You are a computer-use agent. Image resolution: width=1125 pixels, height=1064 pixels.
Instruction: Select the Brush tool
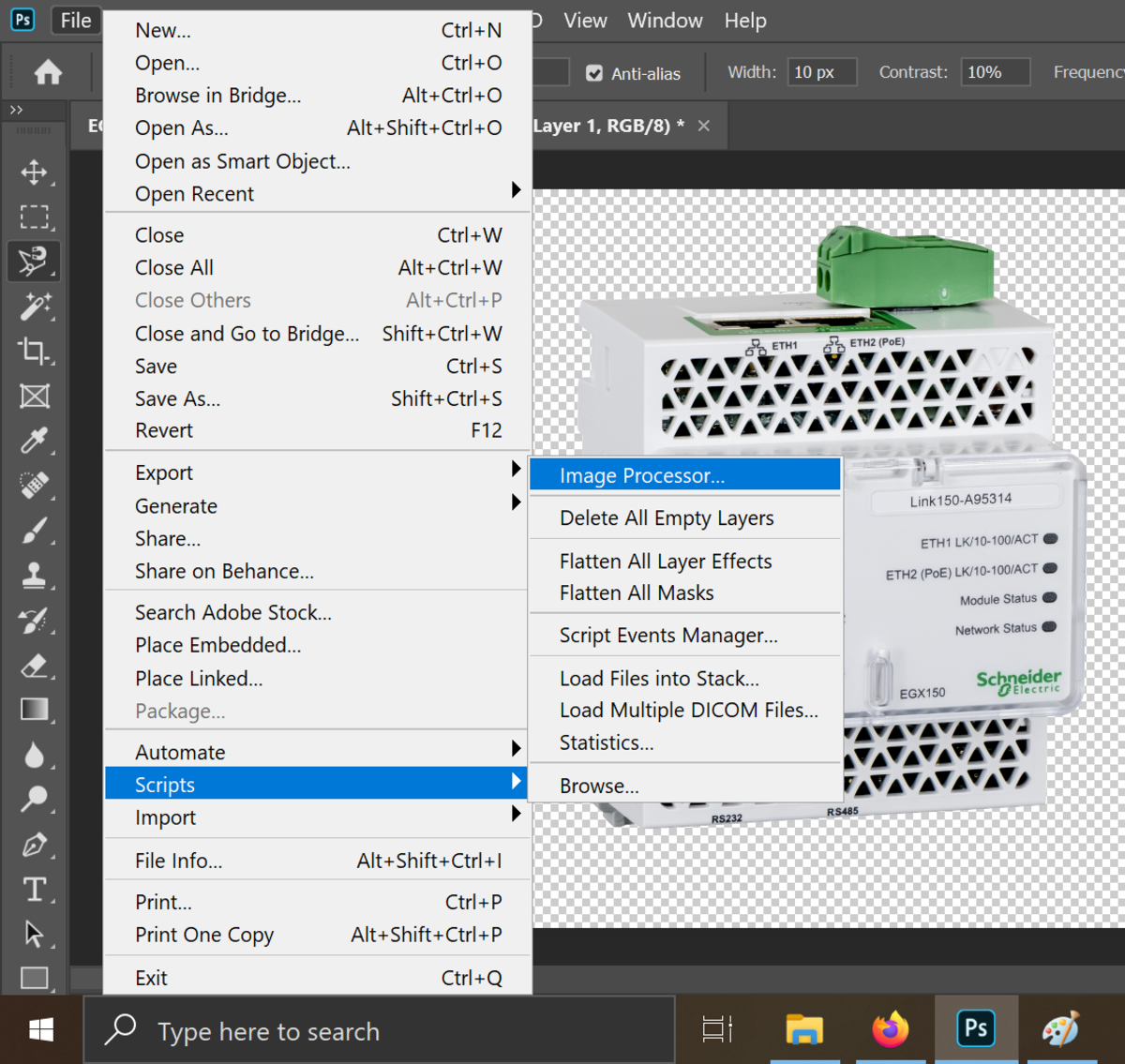(35, 531)
